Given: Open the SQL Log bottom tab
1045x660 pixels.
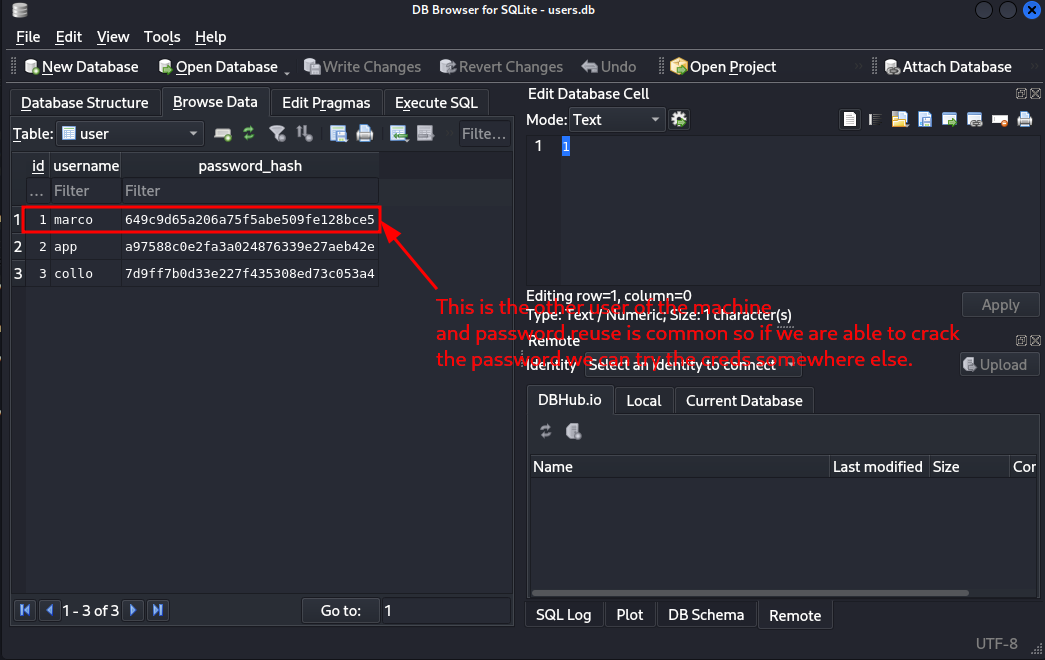Looking at the screenshot, I should point(563,615).
